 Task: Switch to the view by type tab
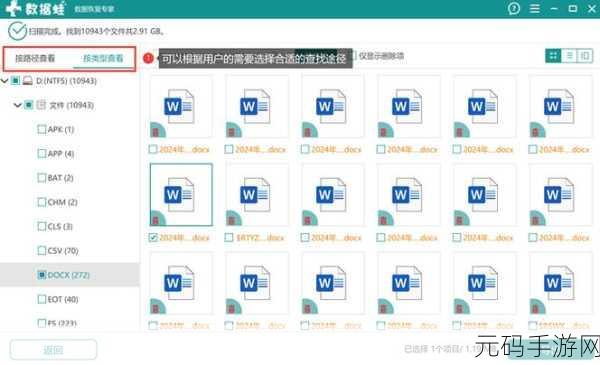(103, 59)
